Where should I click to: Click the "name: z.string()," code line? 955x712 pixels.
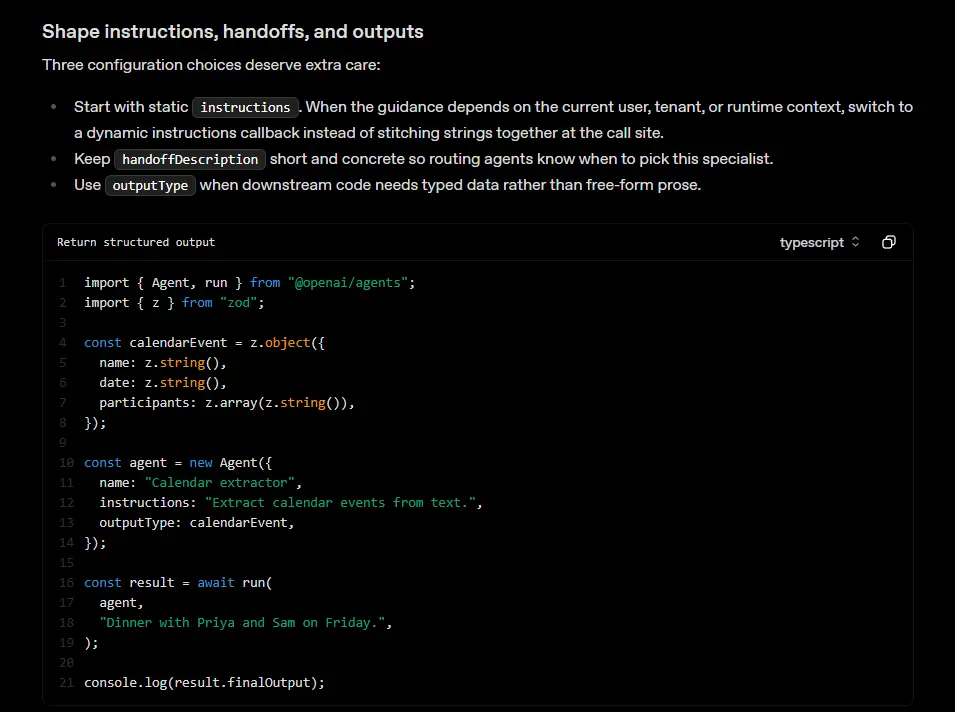coord(163,362)
